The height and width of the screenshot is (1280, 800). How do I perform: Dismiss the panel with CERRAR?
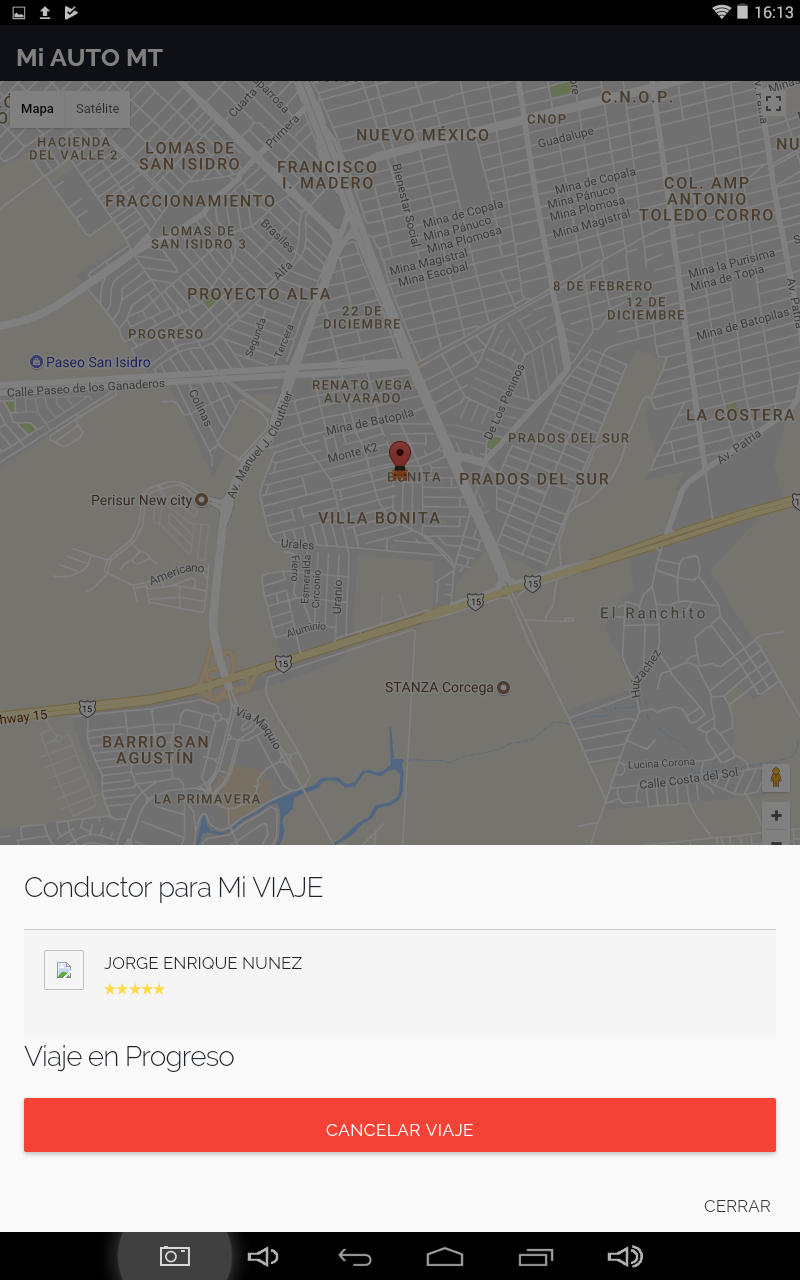(x=737, y=1206)
